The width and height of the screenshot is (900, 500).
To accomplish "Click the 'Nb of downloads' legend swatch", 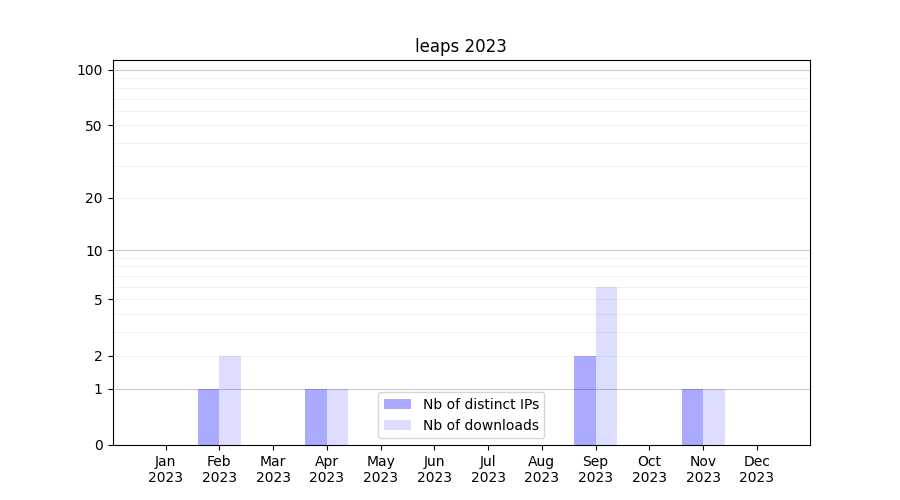I will tap(397, 425).
